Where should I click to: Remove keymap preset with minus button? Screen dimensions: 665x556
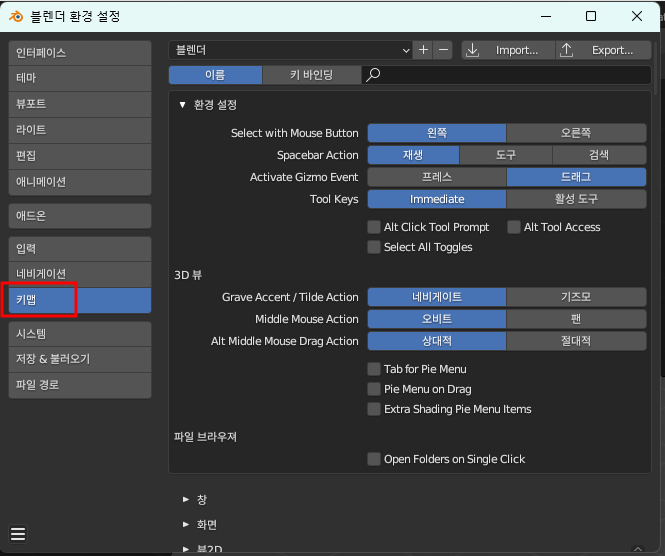[443, 50]
